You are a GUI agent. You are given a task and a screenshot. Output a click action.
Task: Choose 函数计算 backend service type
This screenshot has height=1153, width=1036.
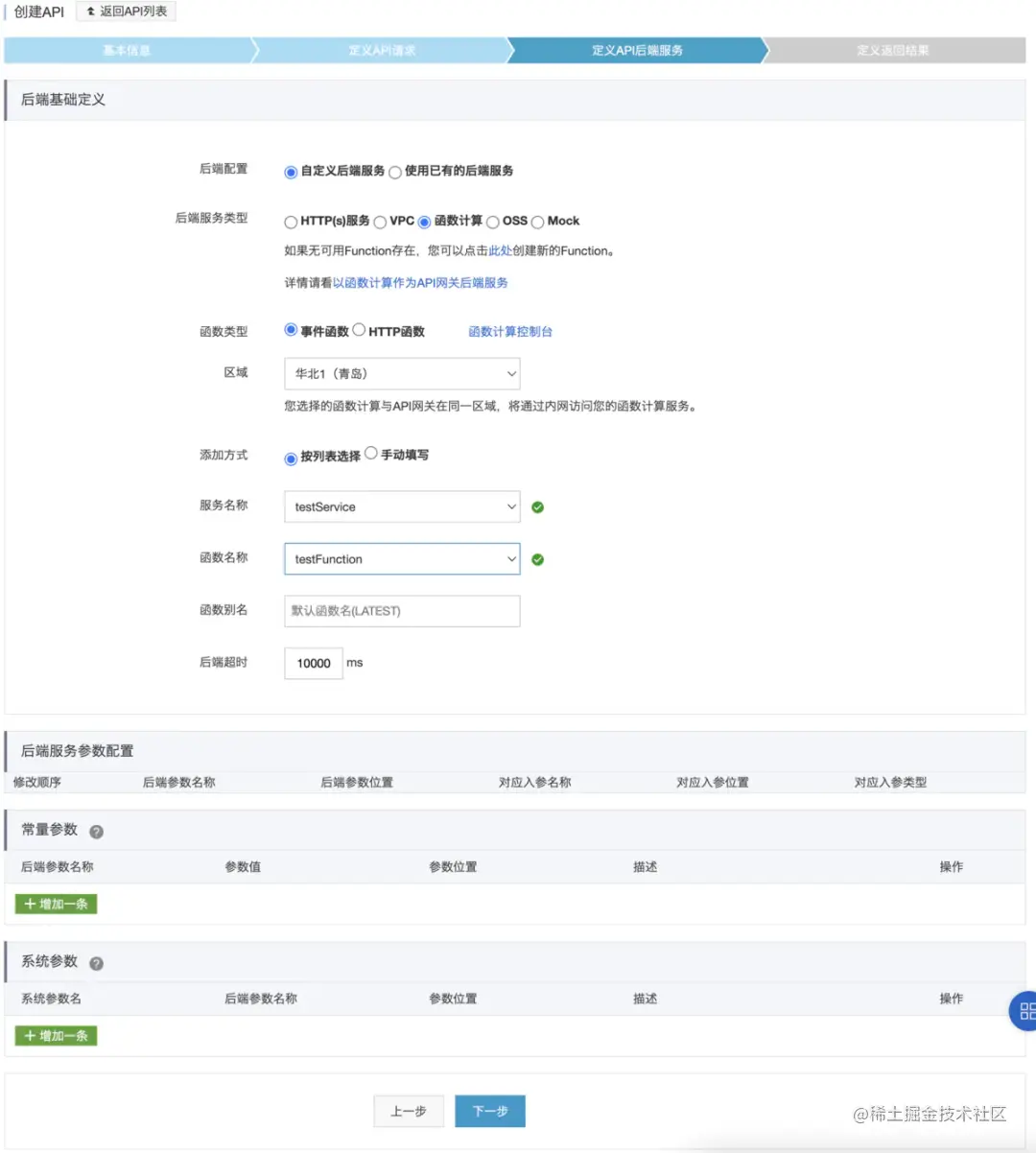[424, 223]
